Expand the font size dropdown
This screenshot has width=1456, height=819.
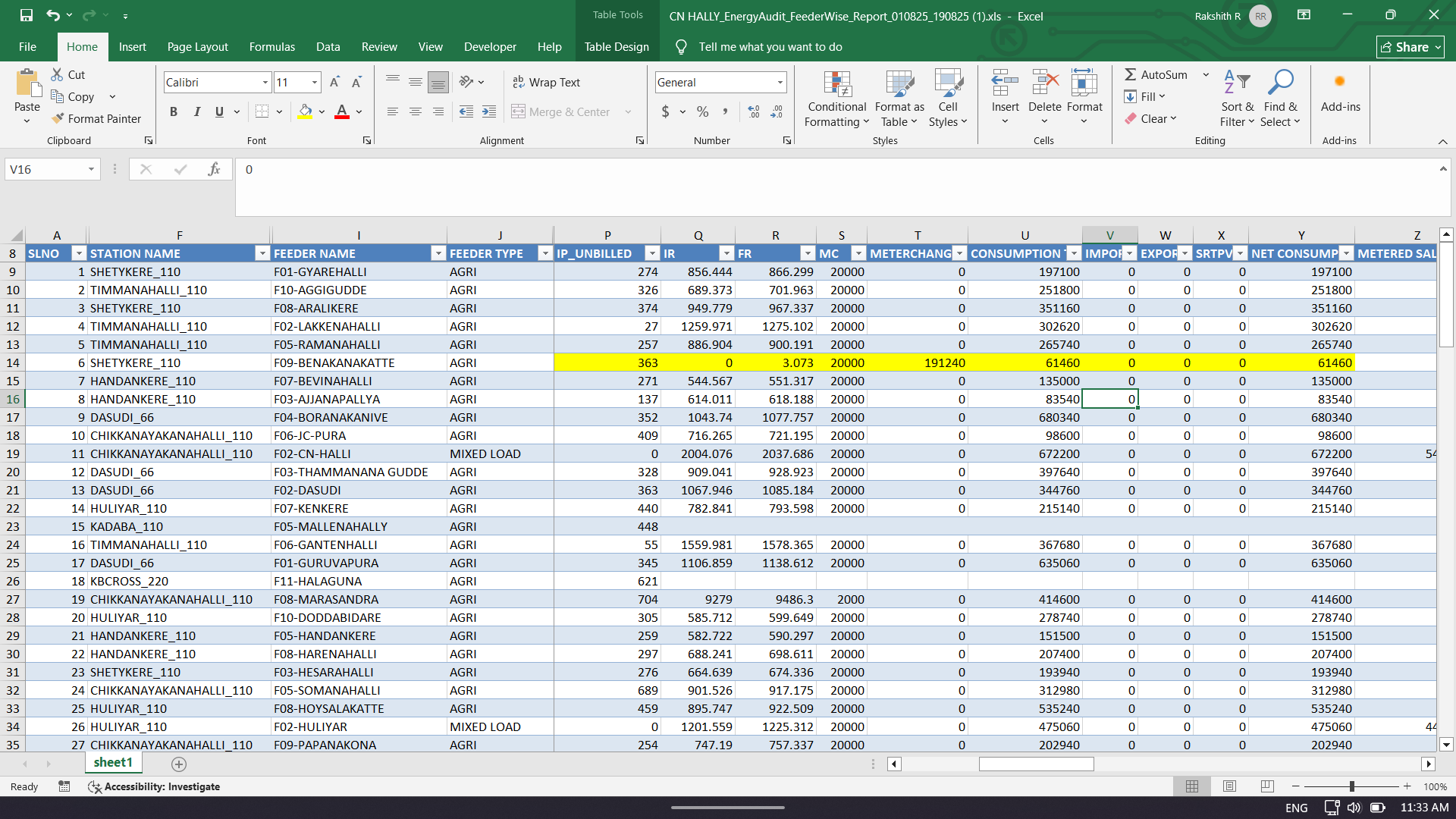(314, 82)
